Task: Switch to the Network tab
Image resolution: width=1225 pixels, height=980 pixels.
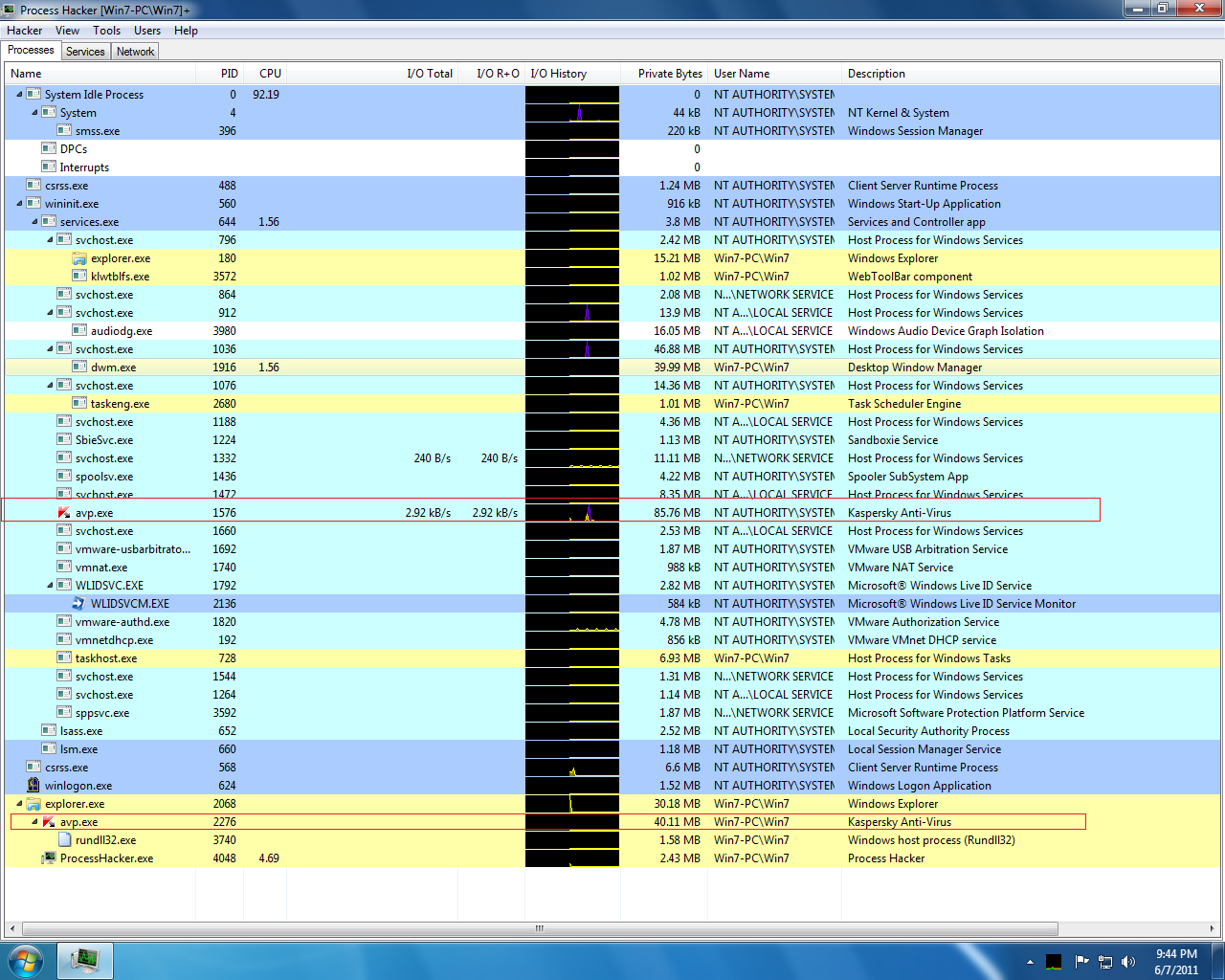Action: tap(135, 52)
